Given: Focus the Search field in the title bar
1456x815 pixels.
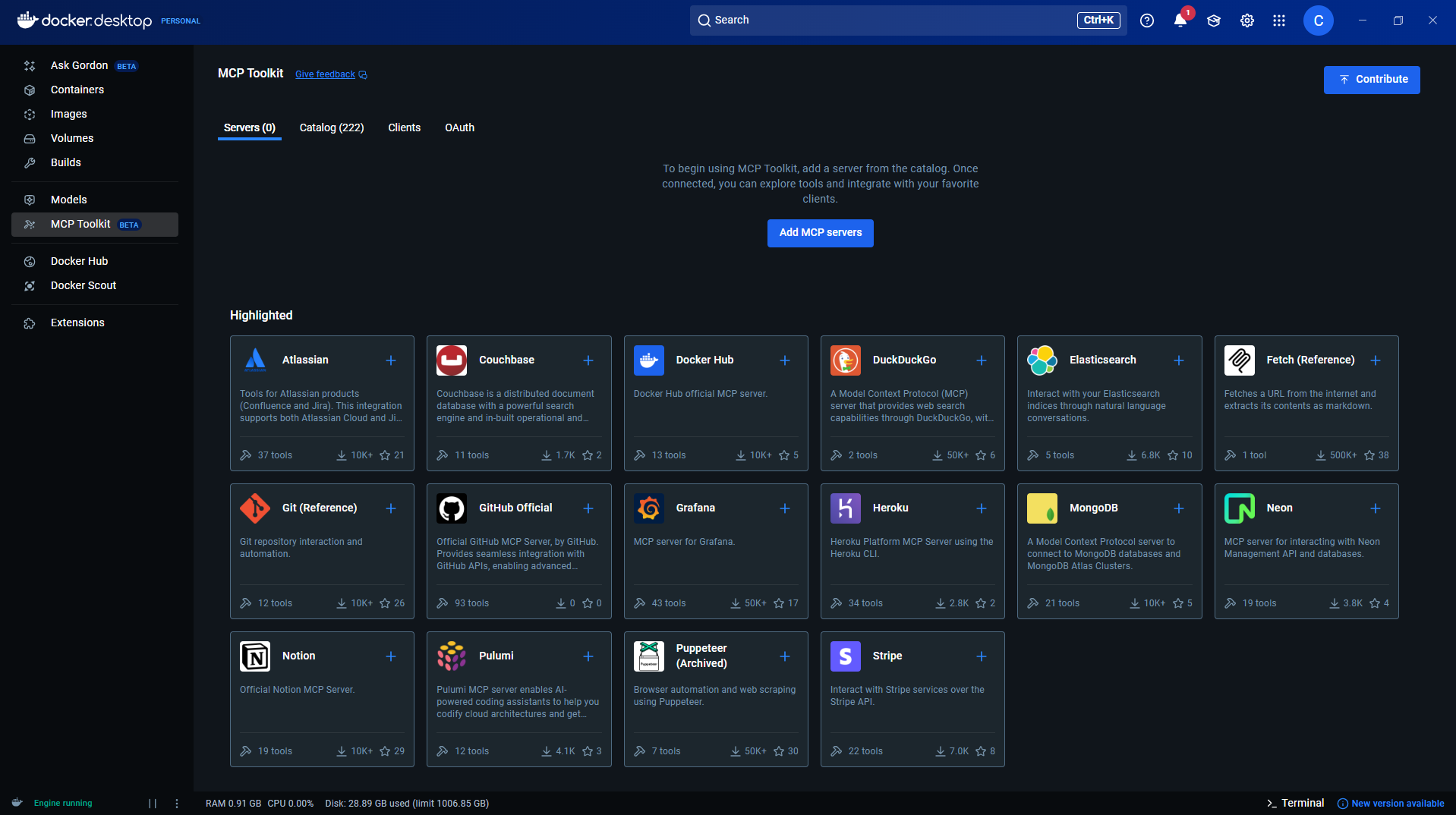Looking at the screenshot, I should click(908, 20).
